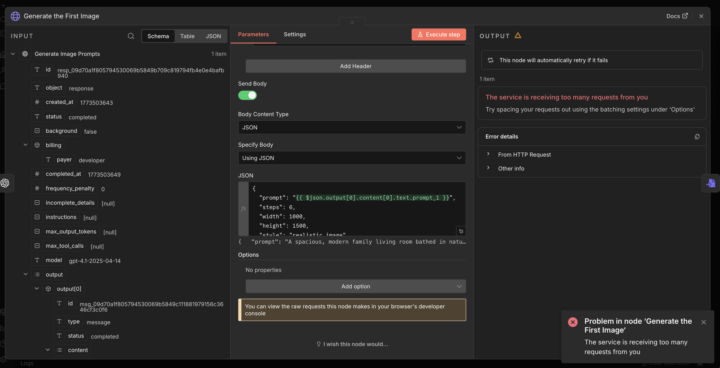The width and height of the screenshot is (720, 368).
Task: Select the top-level 'status' field below created_at
Action: (x=49, y=117)
